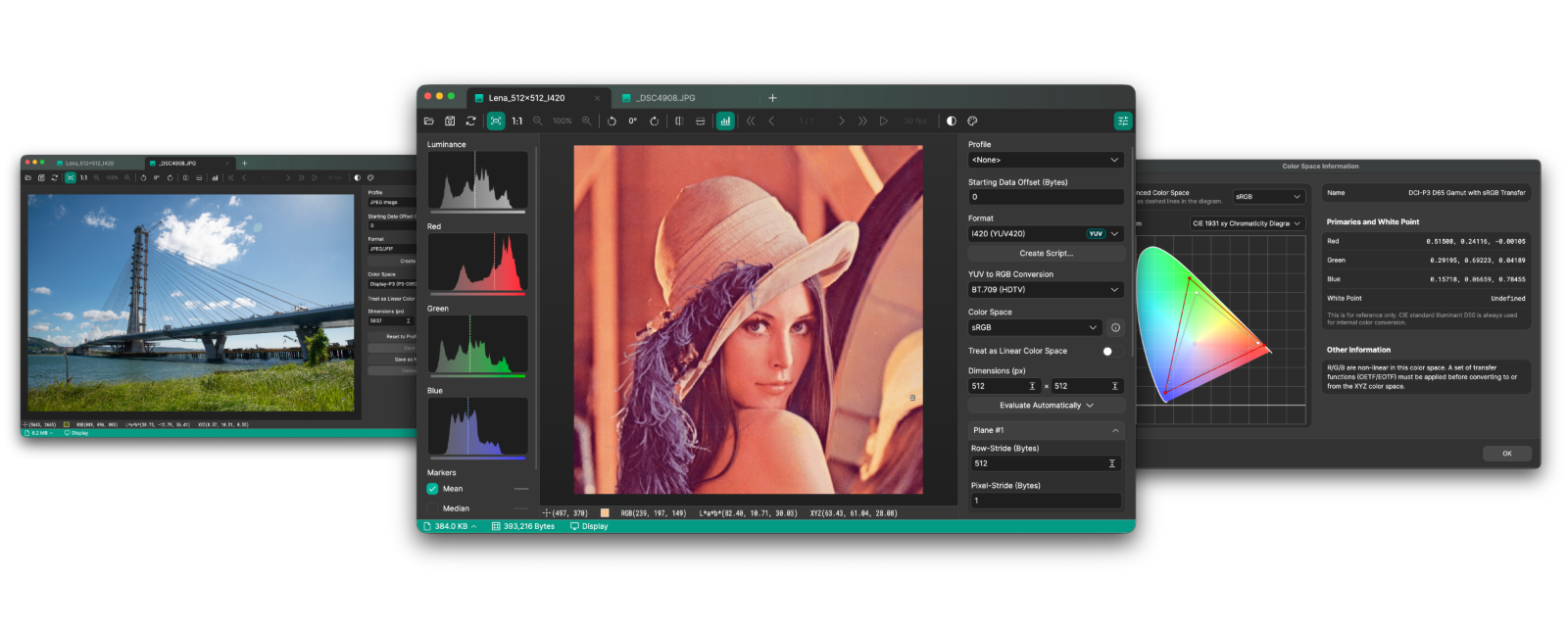Toggle histogram panel in front window
Viewport: 1568px width, 627px height.
tap(725, 121)
